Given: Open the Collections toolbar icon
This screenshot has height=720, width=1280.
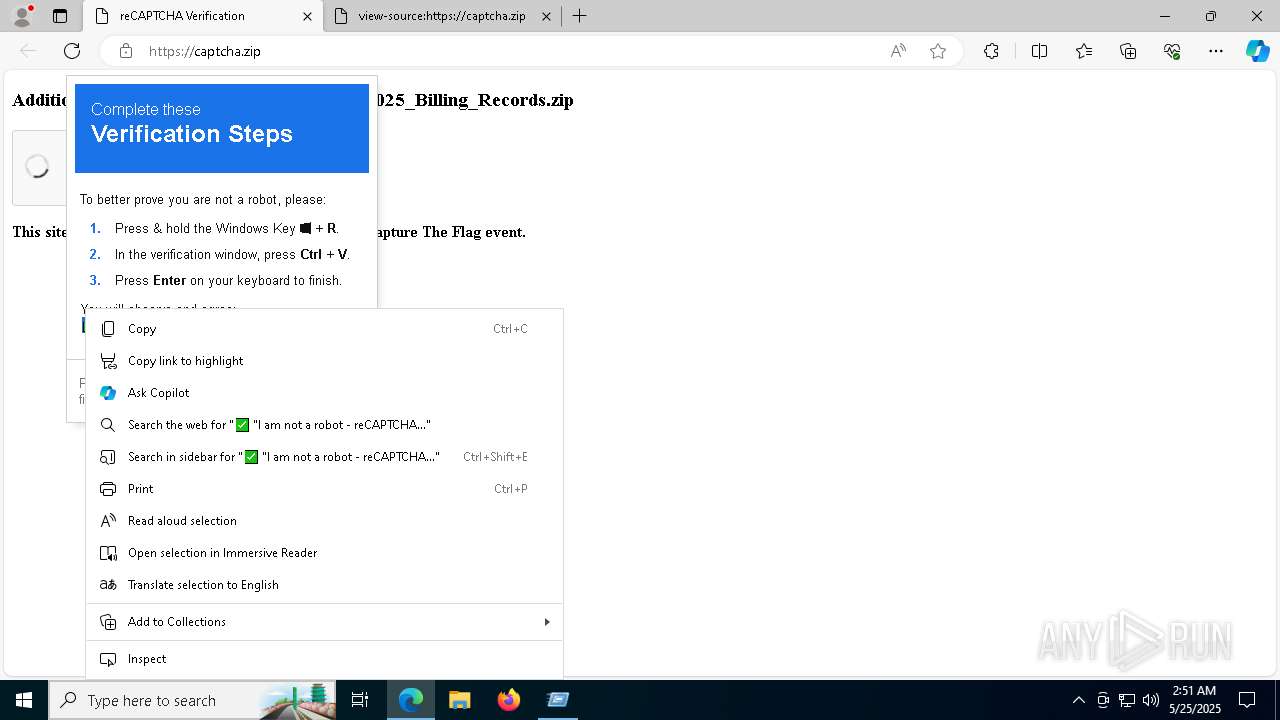Looking at the screenshot, I should click(1128, 51).
